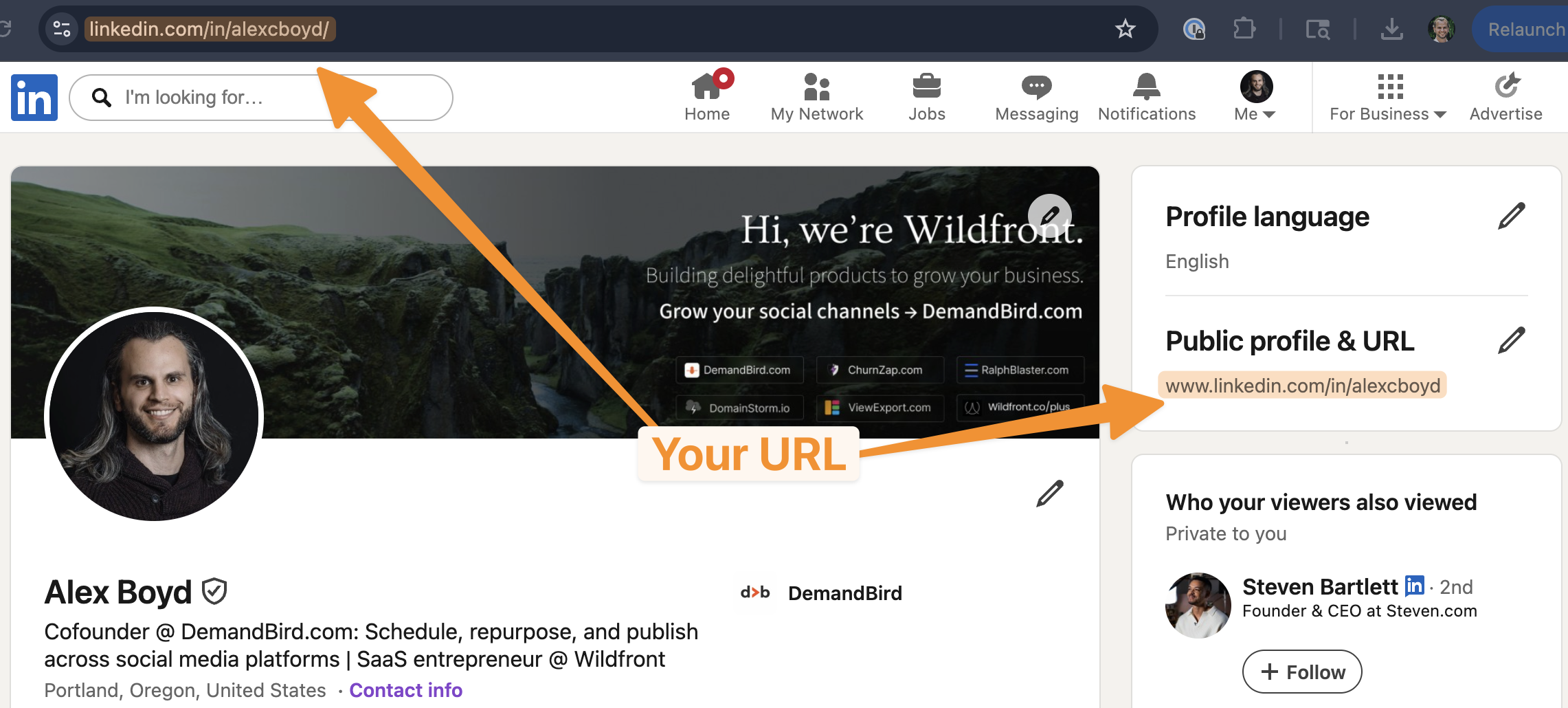Image resolution: width=1568 pixels, height=708 pixels.
Task: Follow Steven Bartlett
Action: click(1301, 672)
